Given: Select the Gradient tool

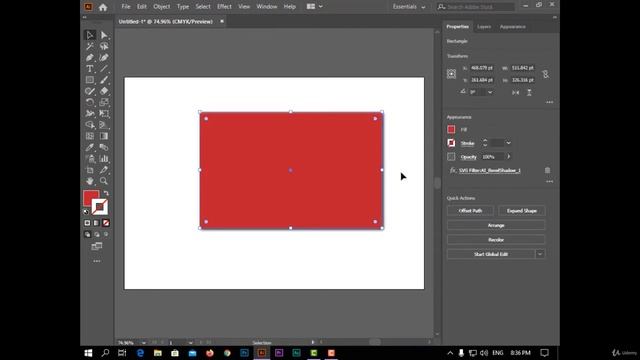Looking at the screenshot, I should tap(104, 136).
